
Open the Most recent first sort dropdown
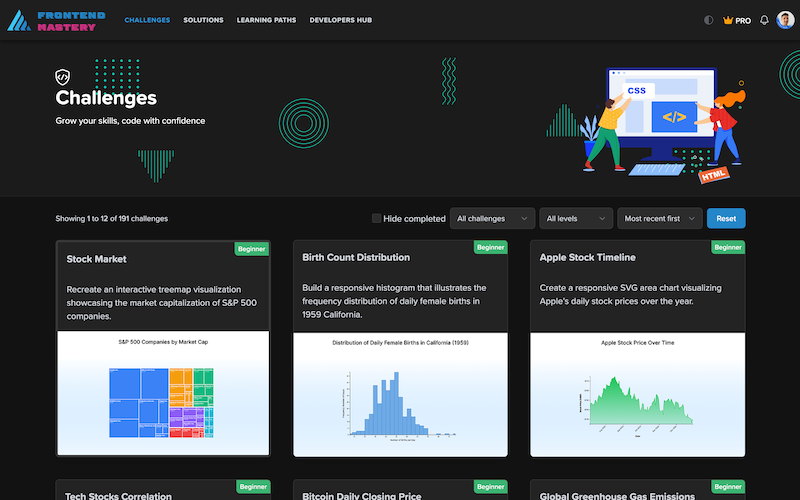point(659,218)
